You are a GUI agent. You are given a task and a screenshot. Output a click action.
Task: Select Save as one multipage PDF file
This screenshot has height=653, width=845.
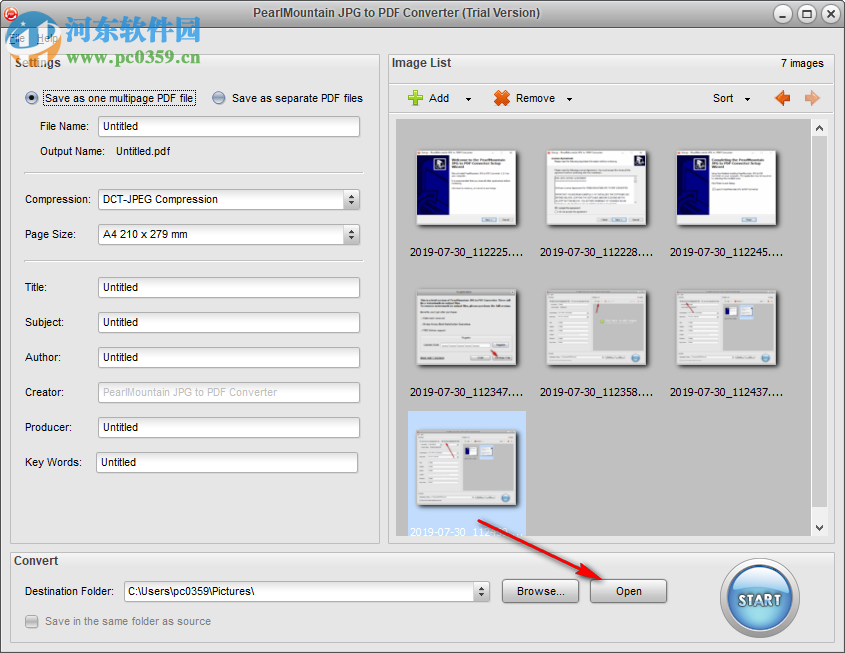[31, 99]
